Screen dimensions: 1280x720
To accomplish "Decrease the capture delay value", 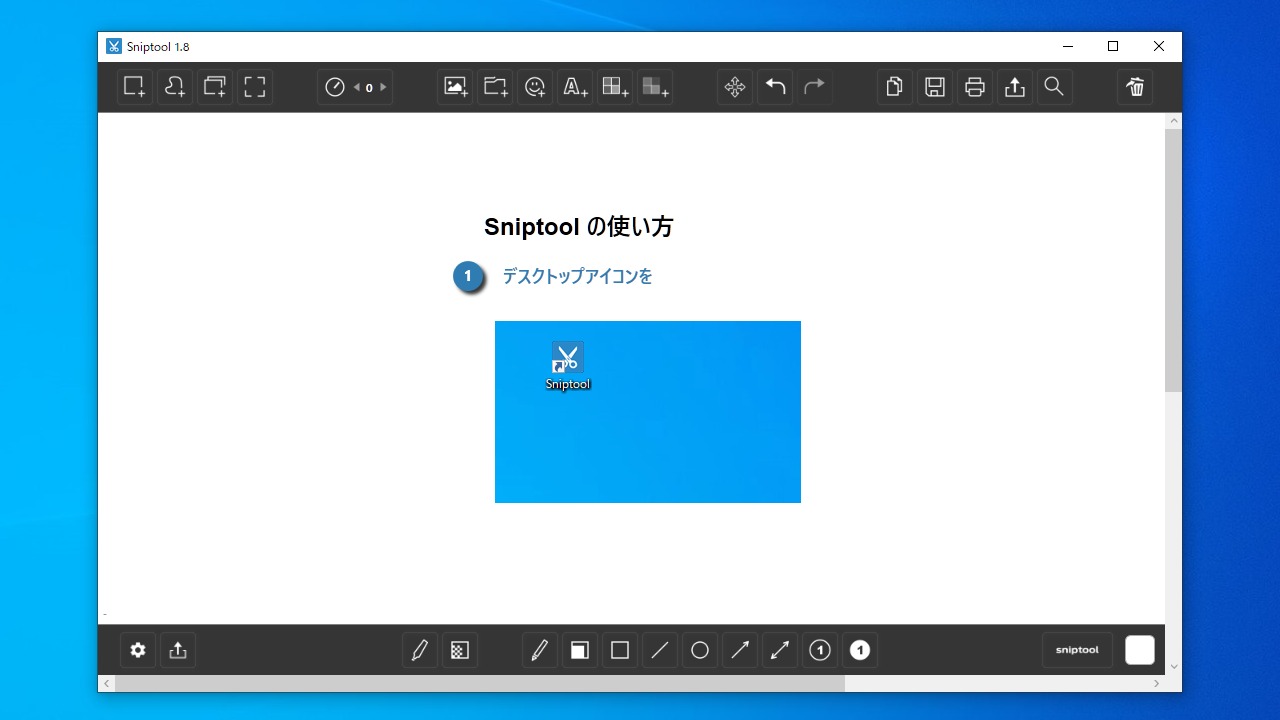I will coord(357,87).
